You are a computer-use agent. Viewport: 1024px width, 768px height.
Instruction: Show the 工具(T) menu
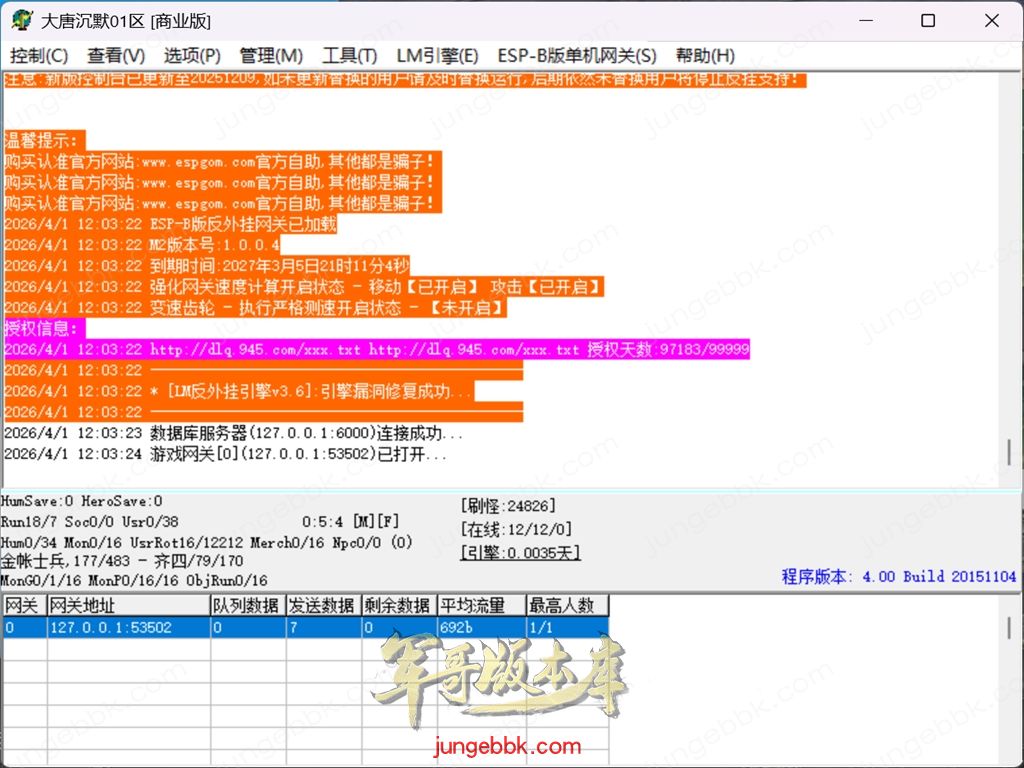tap(349, 56)
